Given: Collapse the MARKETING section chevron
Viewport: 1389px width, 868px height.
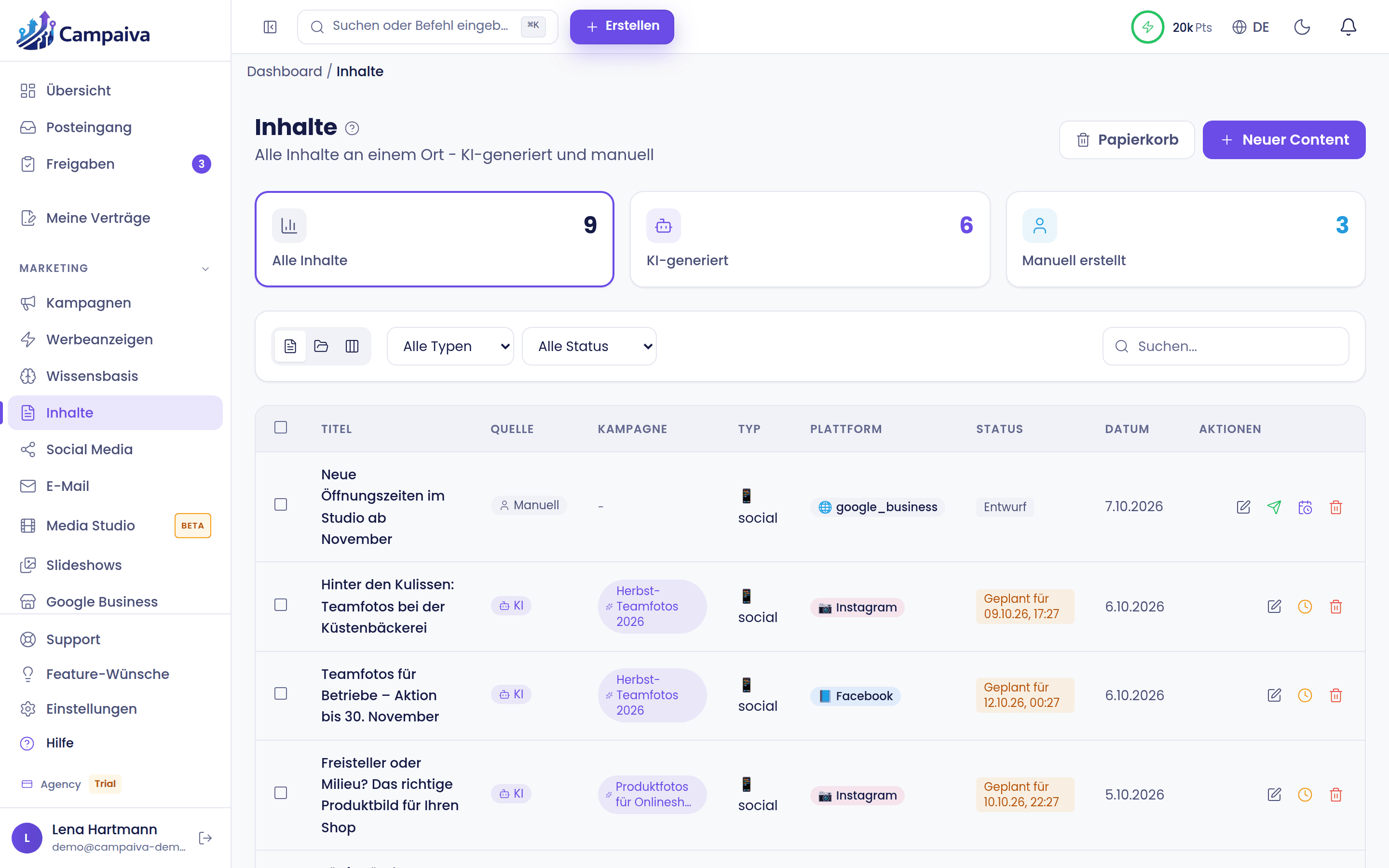Looking at the screenshot, I should (205, 269).
